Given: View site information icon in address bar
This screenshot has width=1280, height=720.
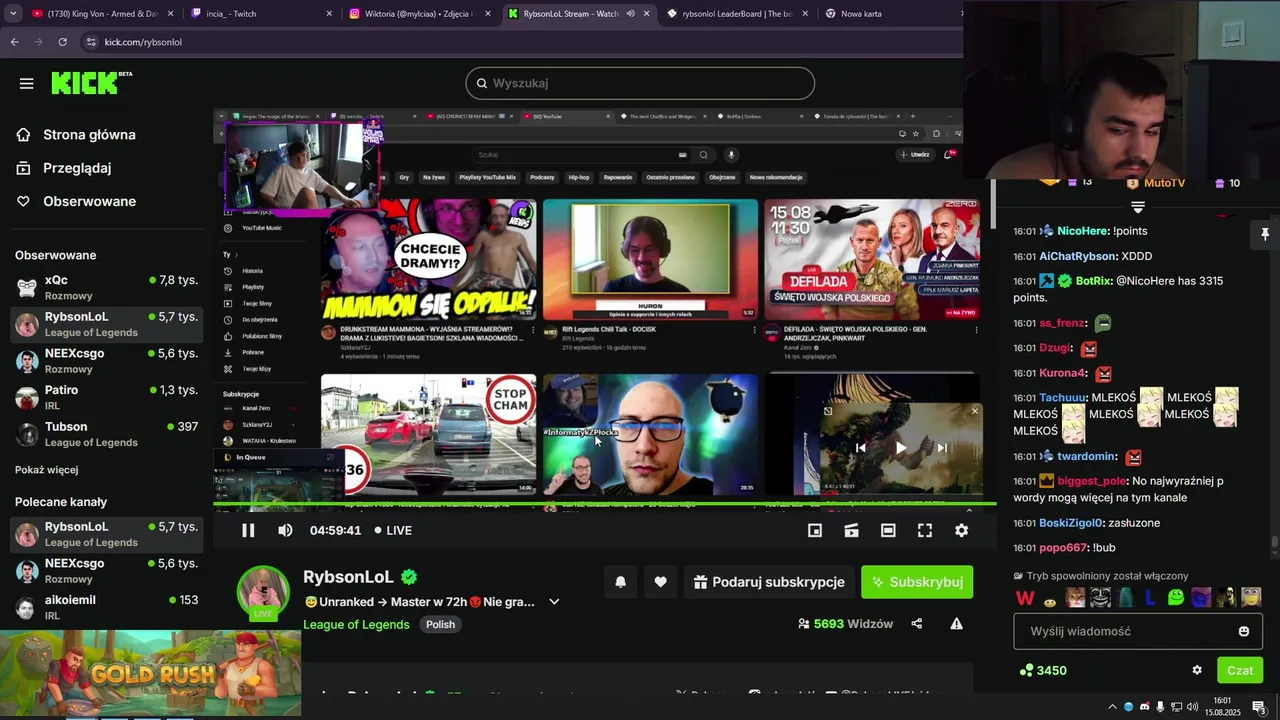Looking at the screenshot, I should [92, 42].
